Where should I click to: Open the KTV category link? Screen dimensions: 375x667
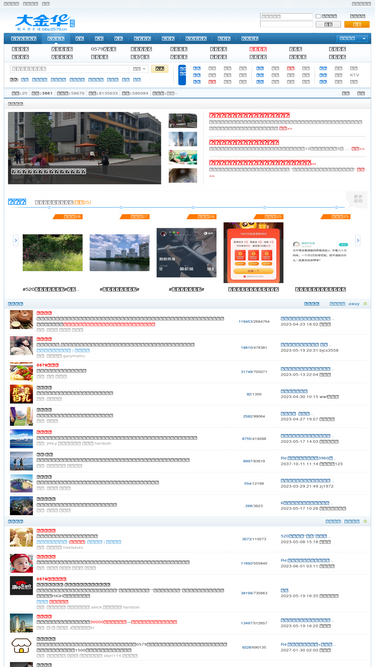(x=354, y=75)
